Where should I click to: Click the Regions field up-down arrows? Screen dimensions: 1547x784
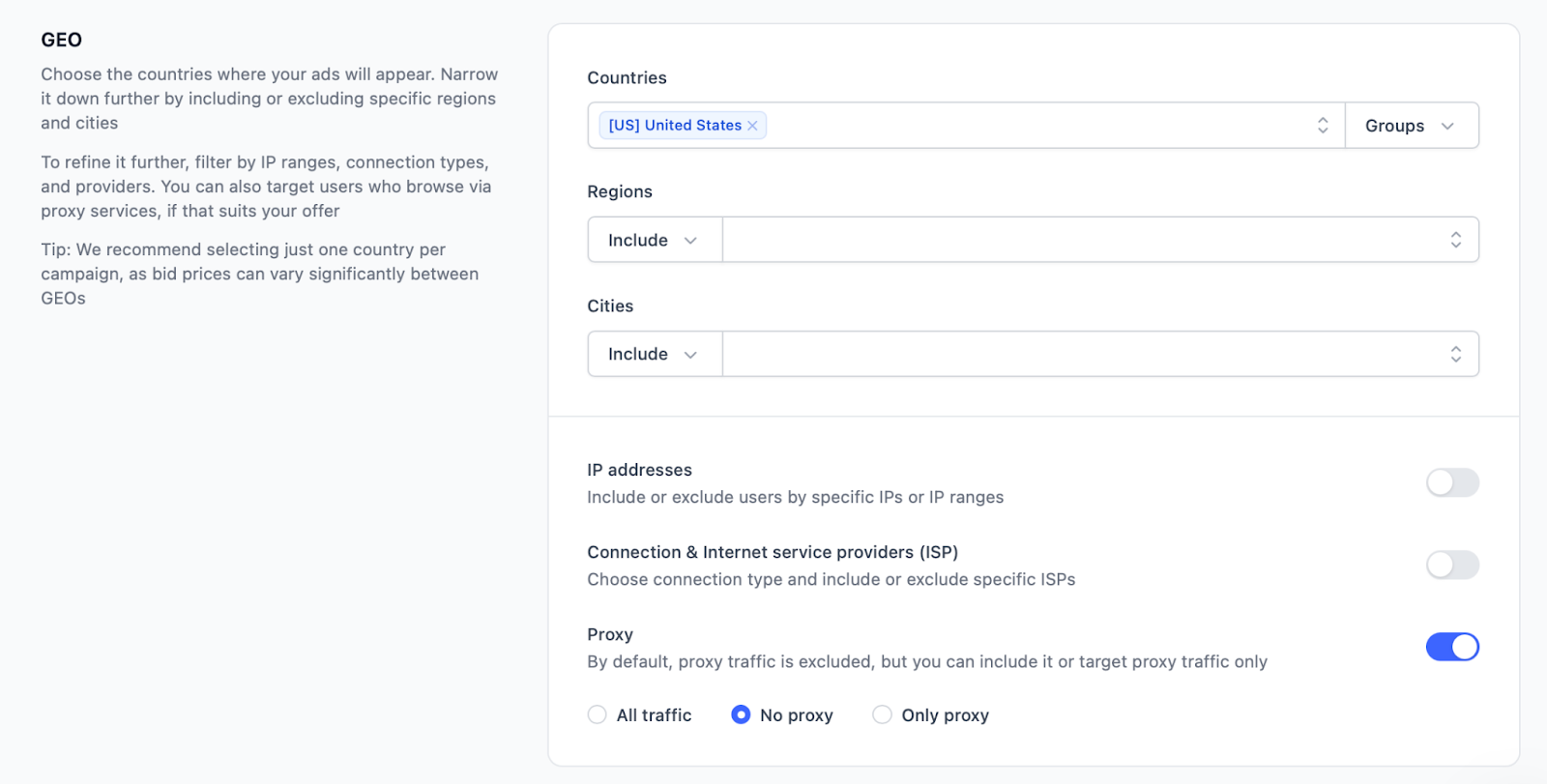[1455, 240]
